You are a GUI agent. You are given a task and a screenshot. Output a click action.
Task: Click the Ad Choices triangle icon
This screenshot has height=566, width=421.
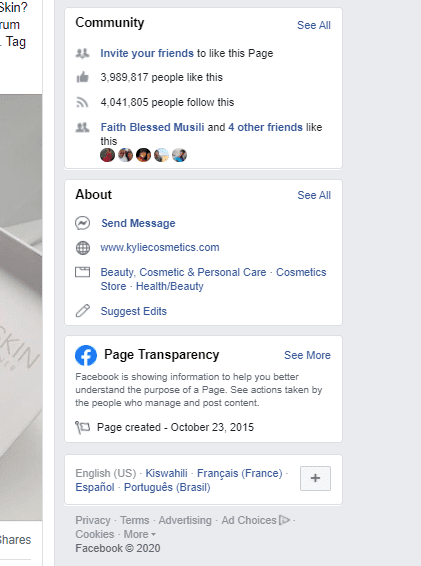coord(285,520)
